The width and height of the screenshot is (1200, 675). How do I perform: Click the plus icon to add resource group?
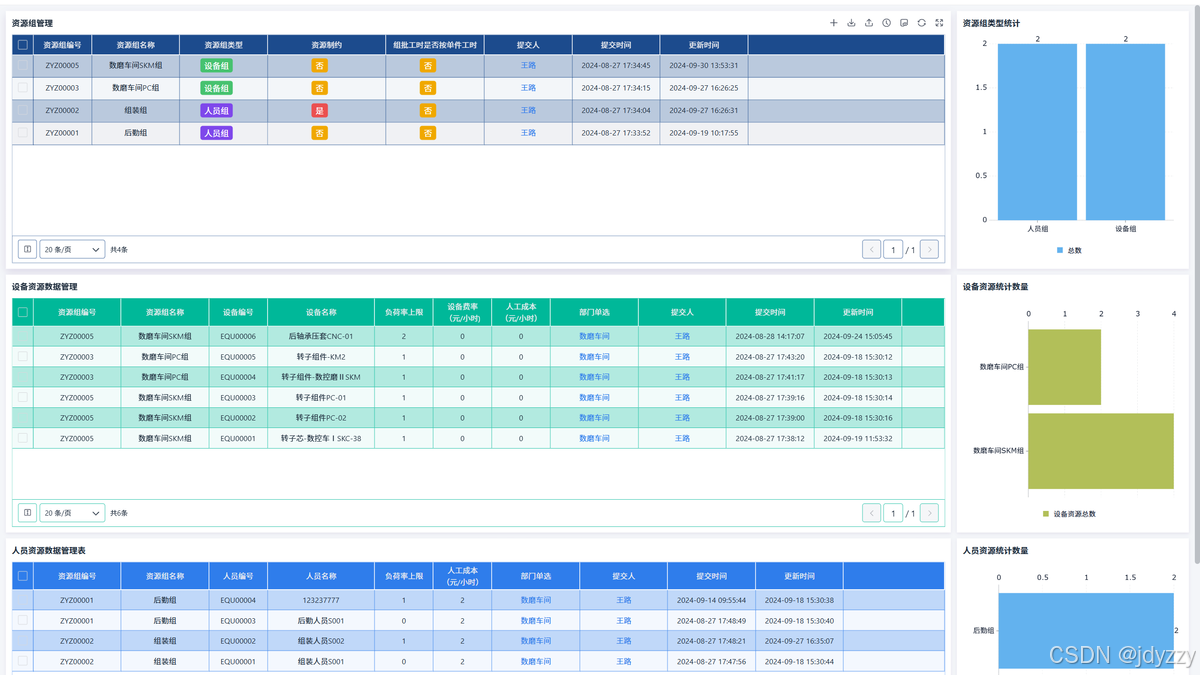[834, 23]
